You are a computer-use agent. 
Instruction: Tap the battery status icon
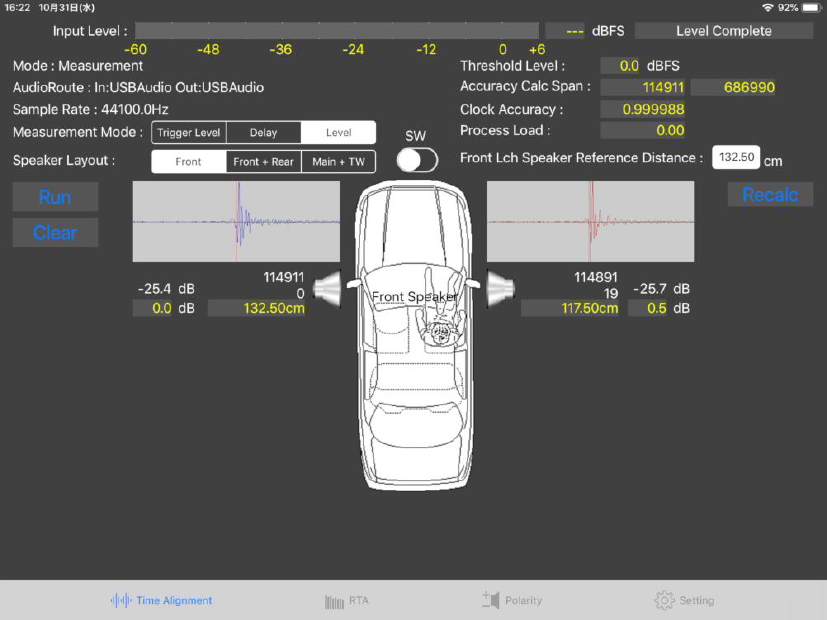810,7
